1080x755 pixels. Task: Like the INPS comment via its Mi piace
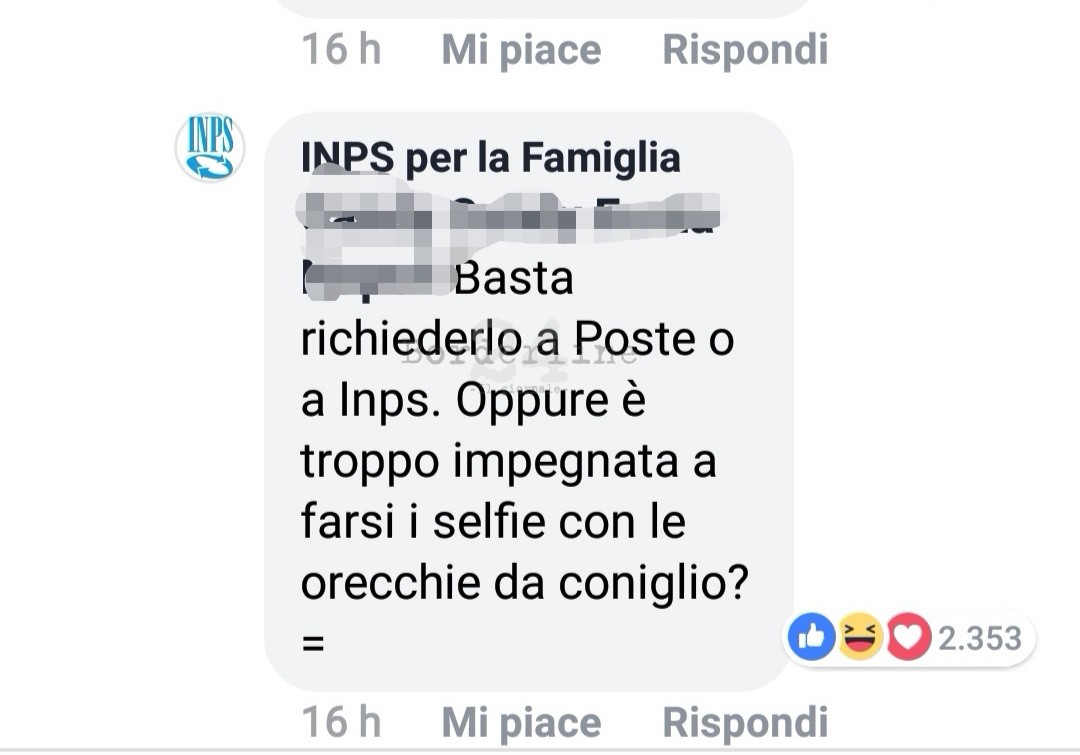(x=521, y=722)
